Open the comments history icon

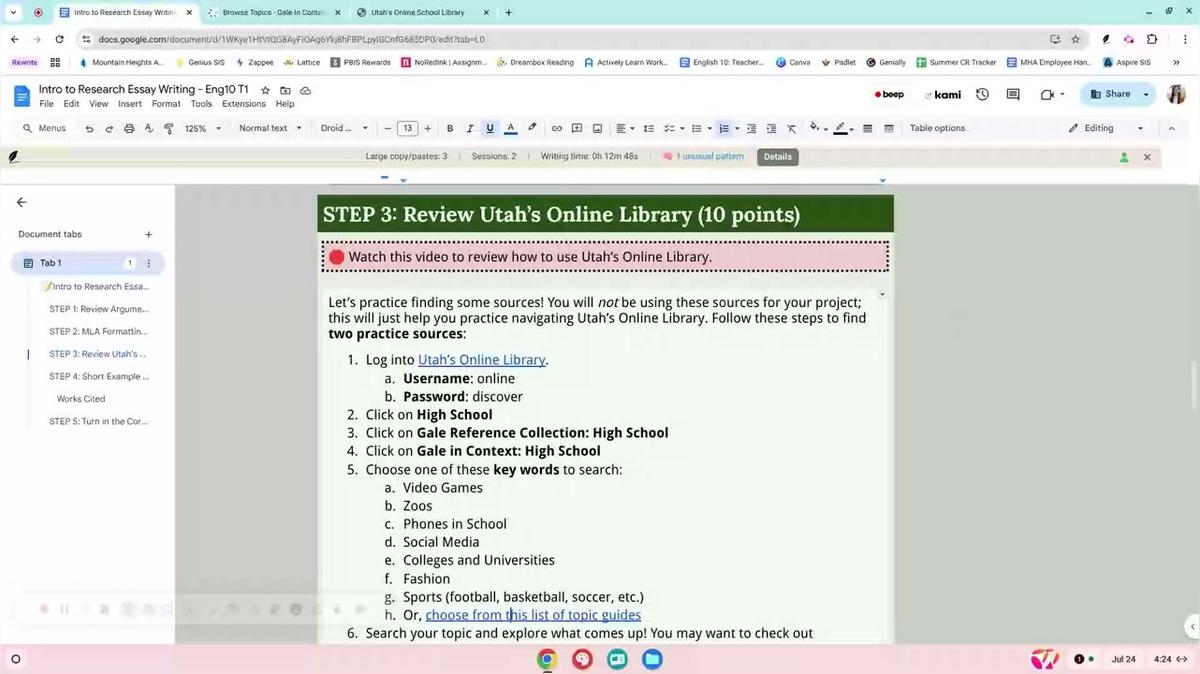click(x=1013, y=95)
